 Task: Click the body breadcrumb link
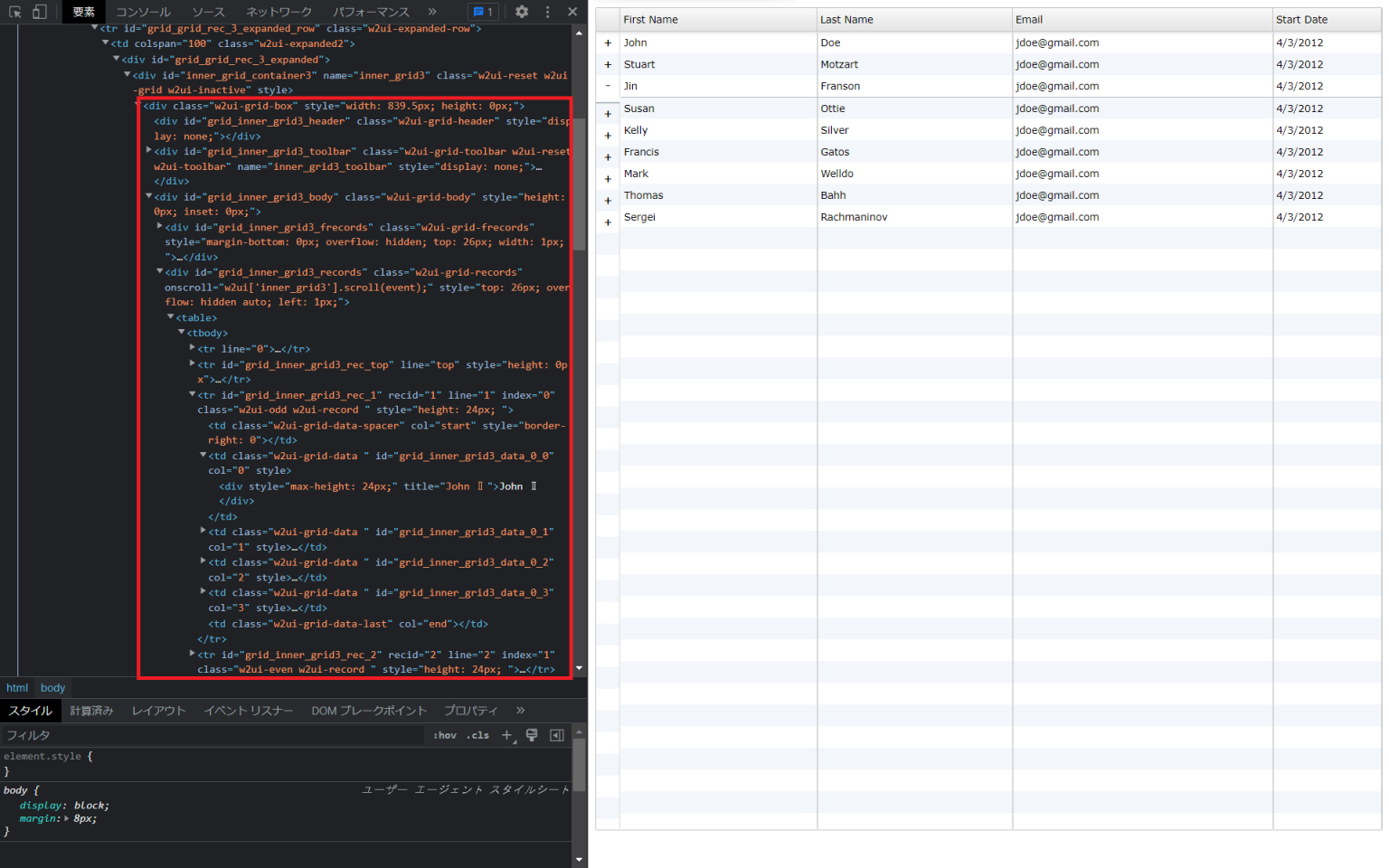coord(52,687)
